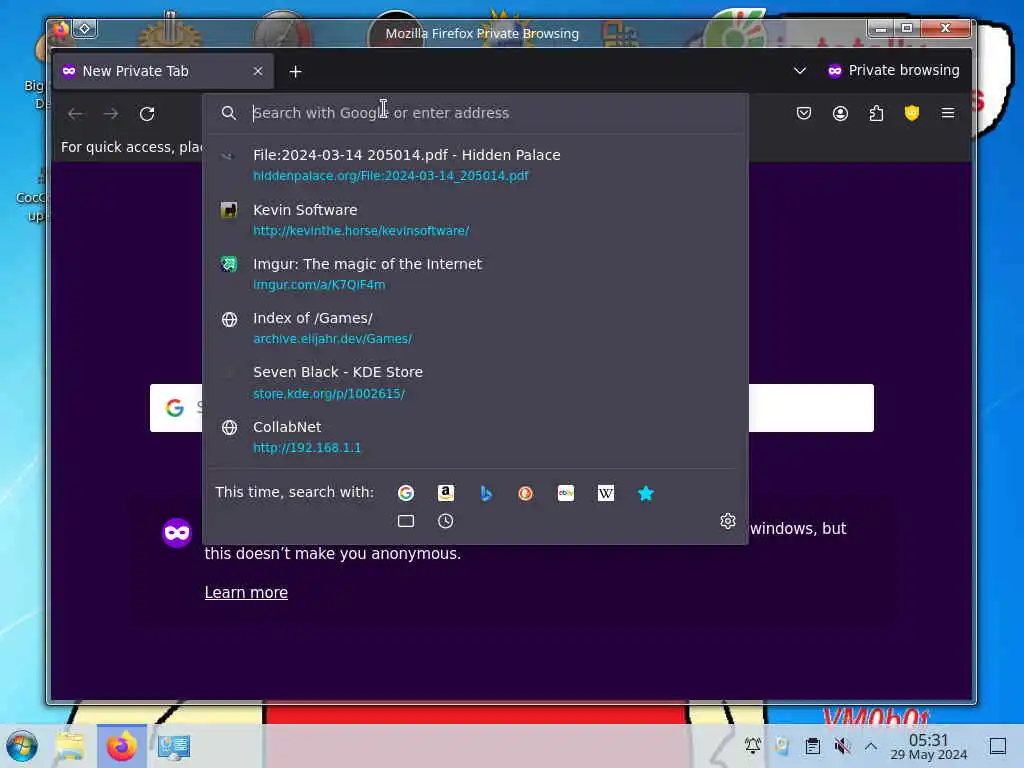The image size is (1024, 768).
Task: Expand hidden system tray icons arrow
Action: coord(871,746)
